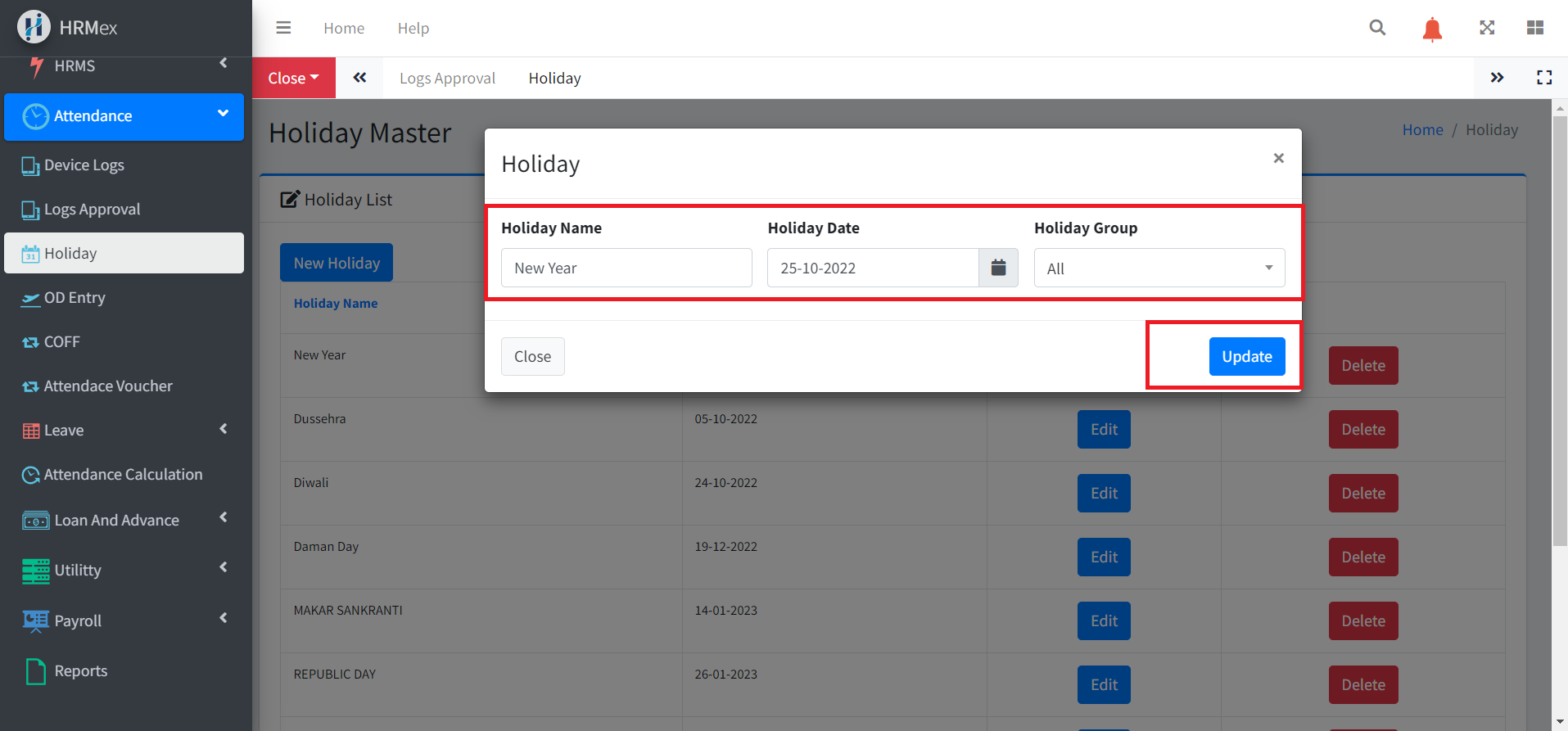Open search with the magnifier icon
This screenshot has height=731, width=1568.
pyautogui.click(x=1377, y=28)
